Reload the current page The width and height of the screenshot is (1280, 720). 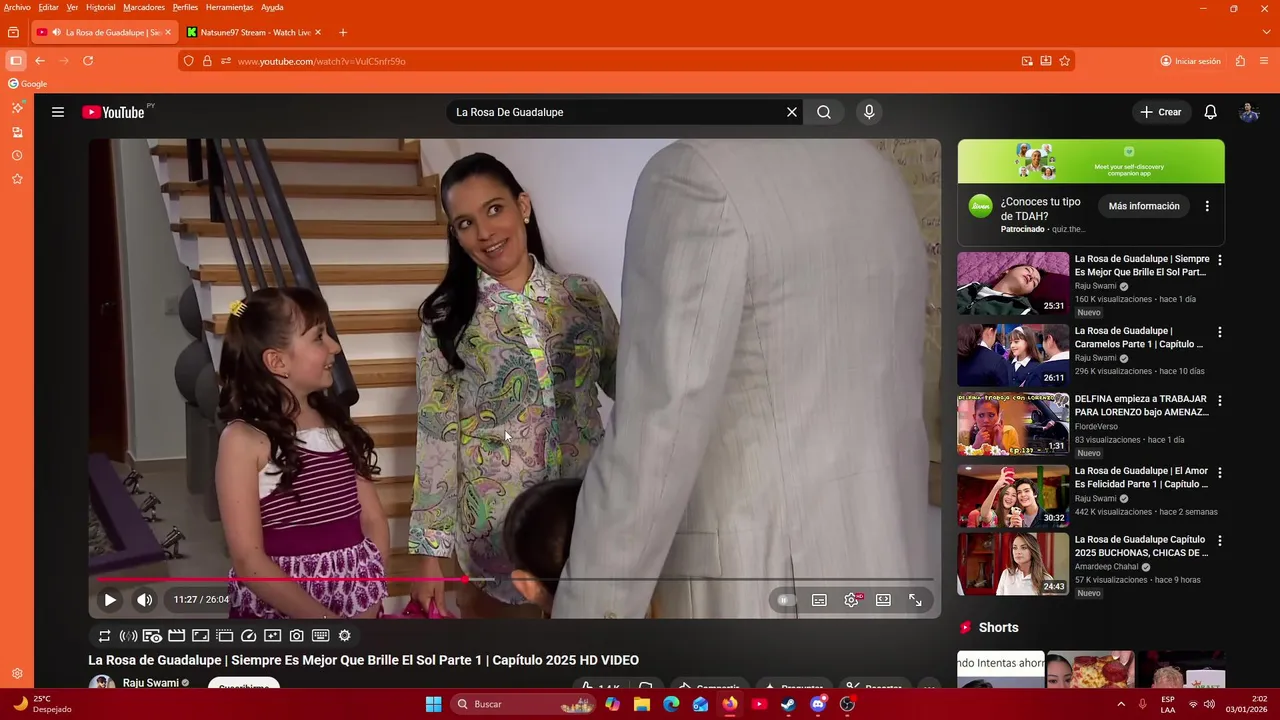click(x=88, y=61)
